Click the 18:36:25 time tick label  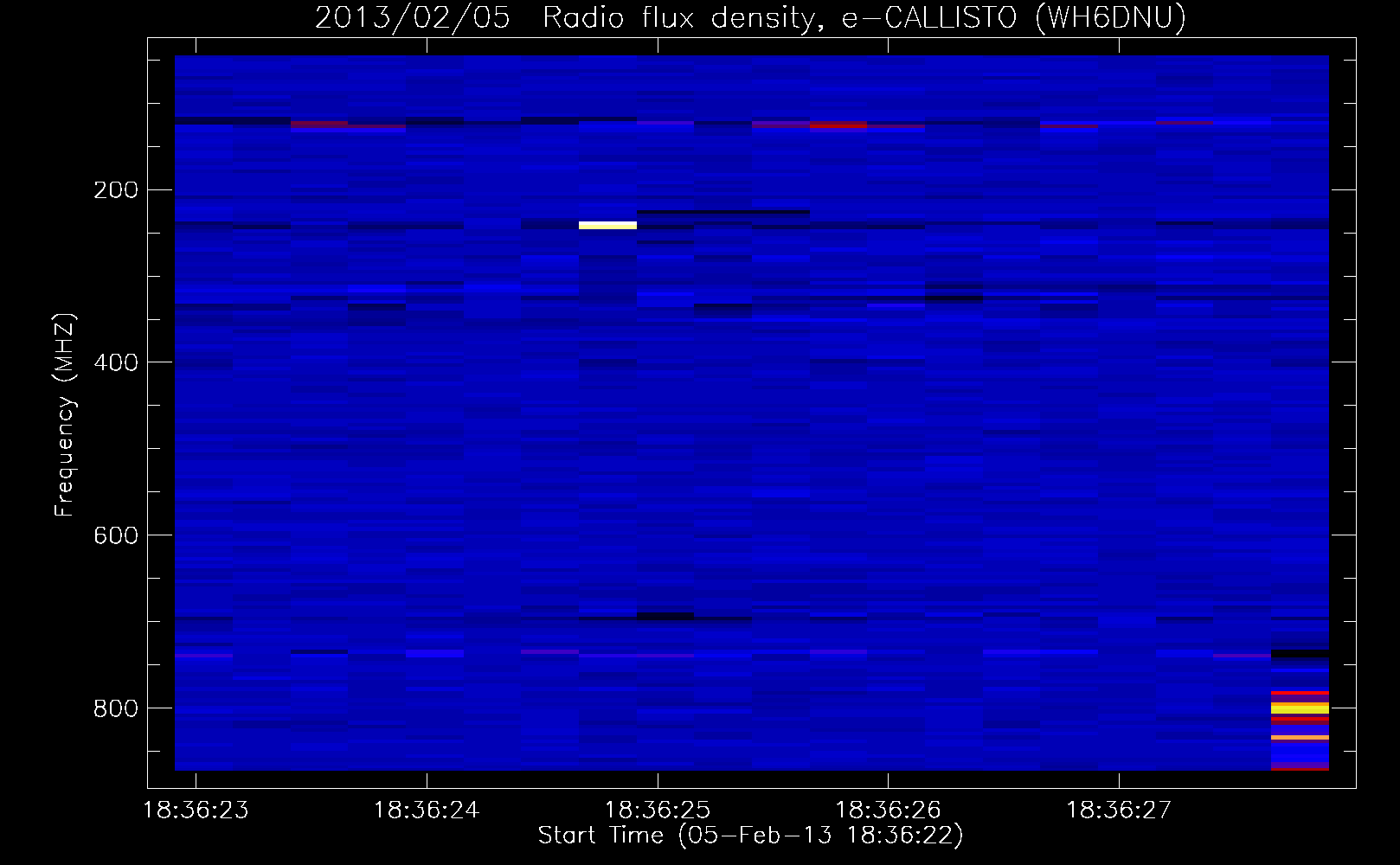657,811
